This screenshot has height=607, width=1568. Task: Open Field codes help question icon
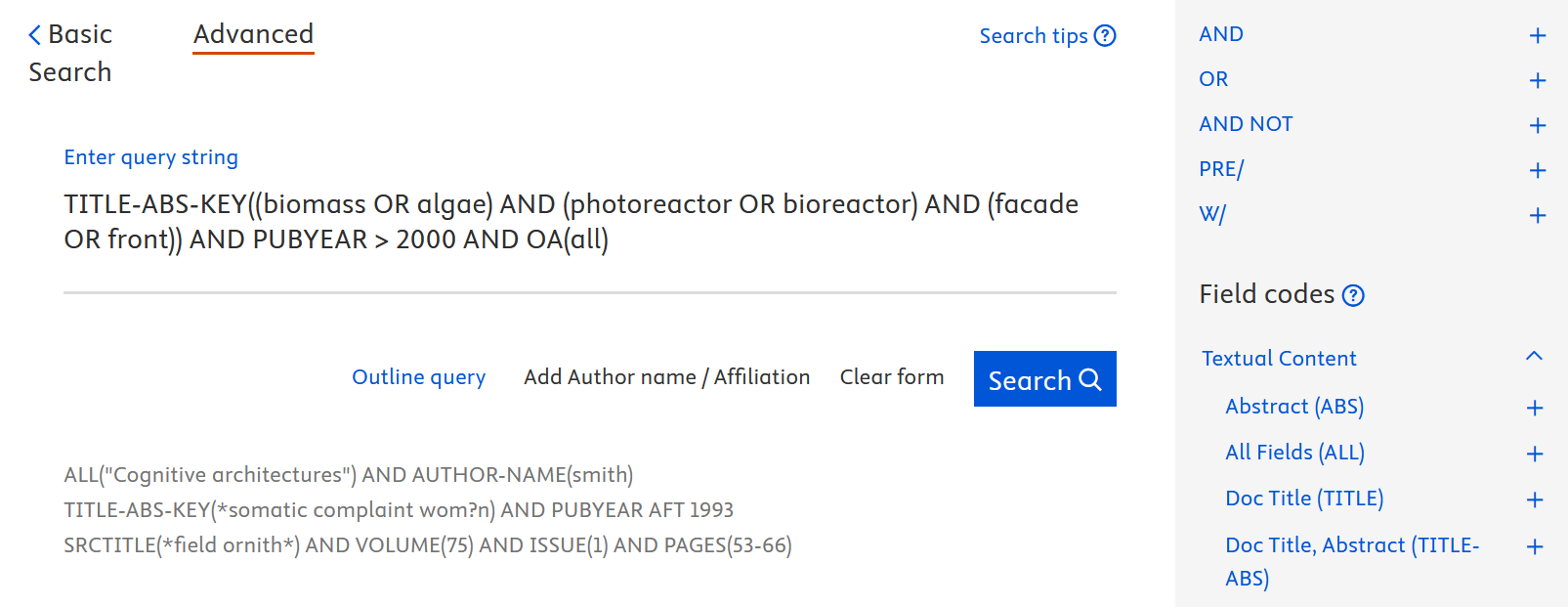pyautogui.click(x=1353, y=295)
